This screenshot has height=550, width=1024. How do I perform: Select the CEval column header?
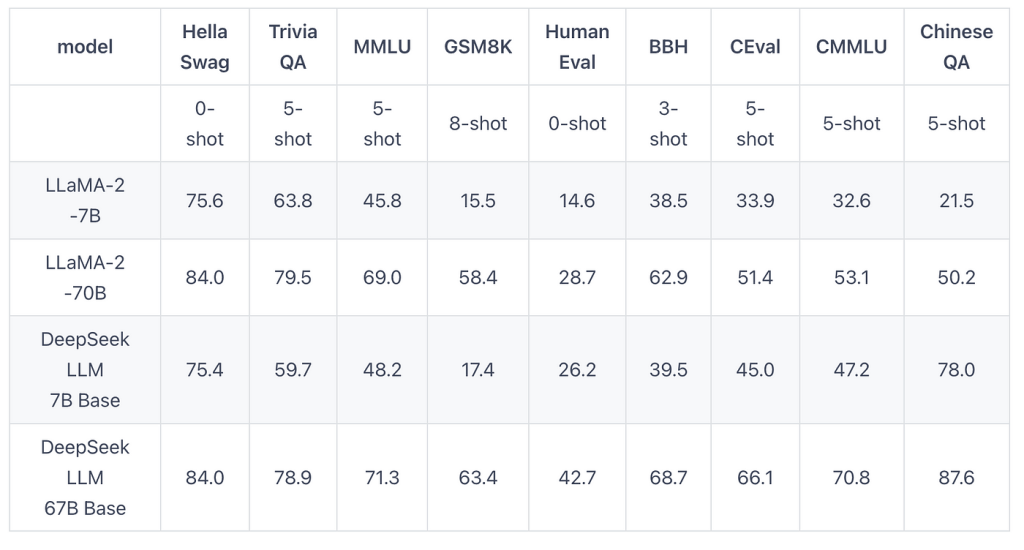pos(755,47)
